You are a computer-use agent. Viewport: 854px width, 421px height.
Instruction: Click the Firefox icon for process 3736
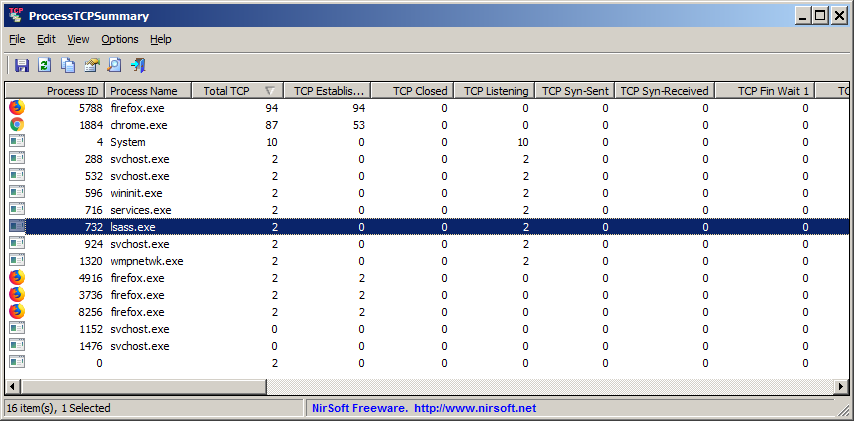[x=17, y=295]
